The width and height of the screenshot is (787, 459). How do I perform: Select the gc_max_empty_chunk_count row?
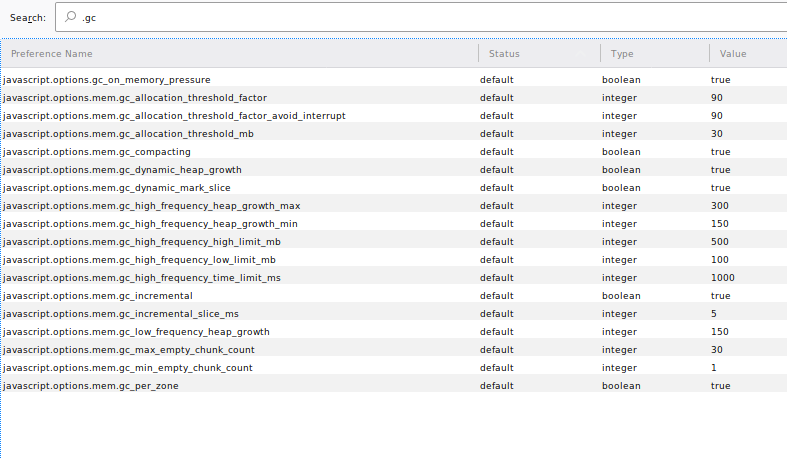[x=128, y=349]
